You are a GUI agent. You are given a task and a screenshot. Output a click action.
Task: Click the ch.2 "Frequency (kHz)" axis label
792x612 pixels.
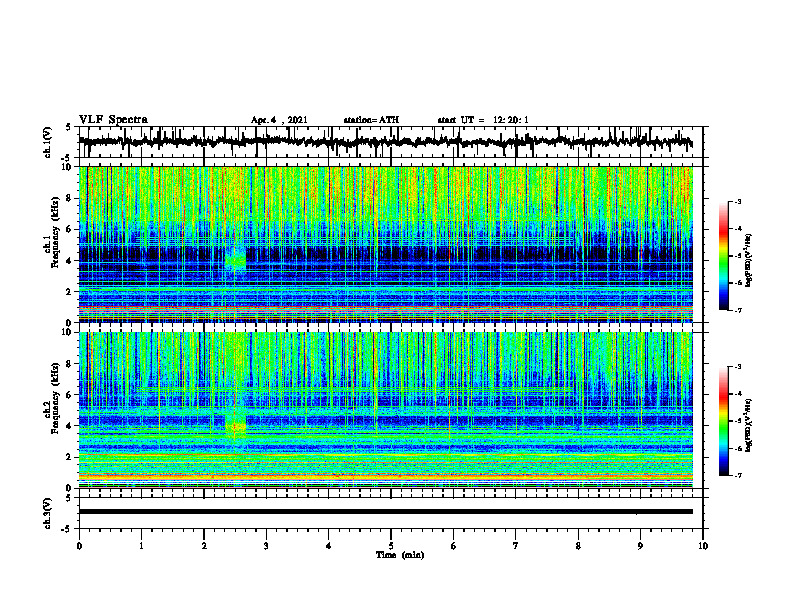(56, 399)
